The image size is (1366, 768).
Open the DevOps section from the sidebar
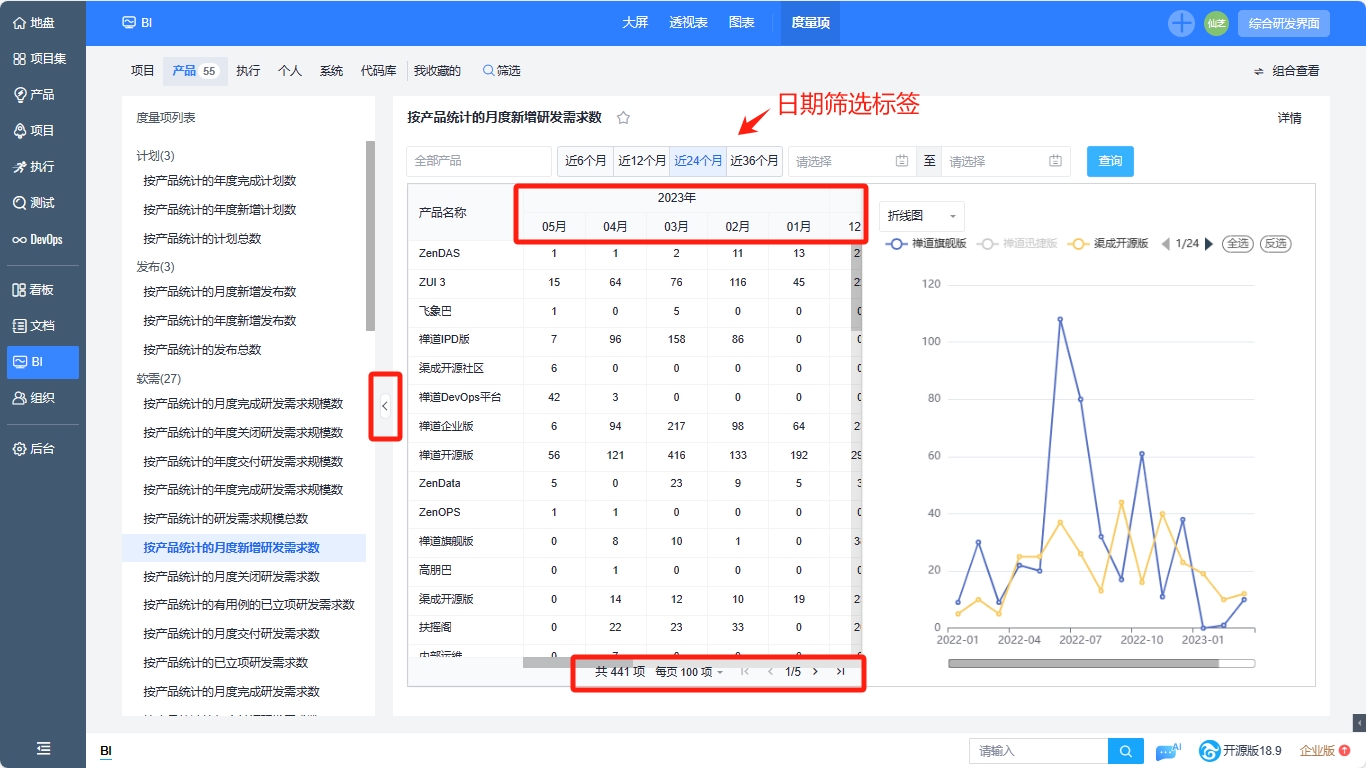41,239
